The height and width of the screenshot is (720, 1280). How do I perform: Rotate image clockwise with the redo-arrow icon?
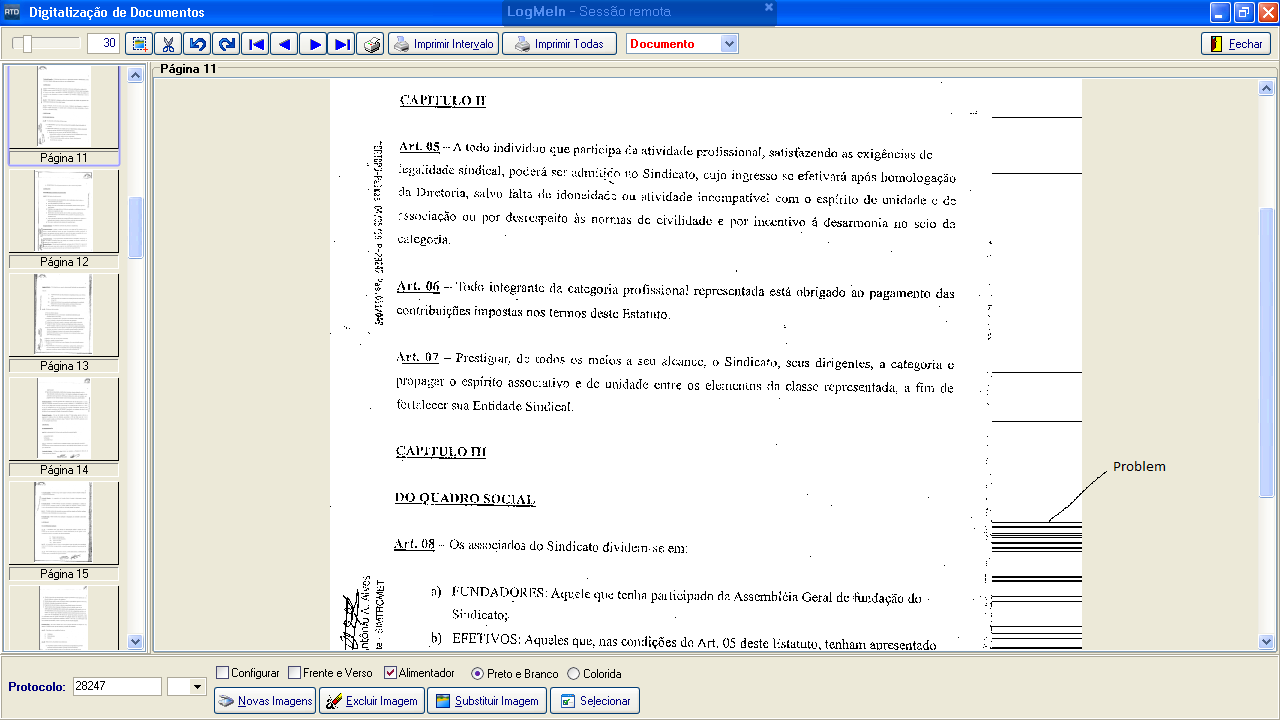tap(226, 44)
